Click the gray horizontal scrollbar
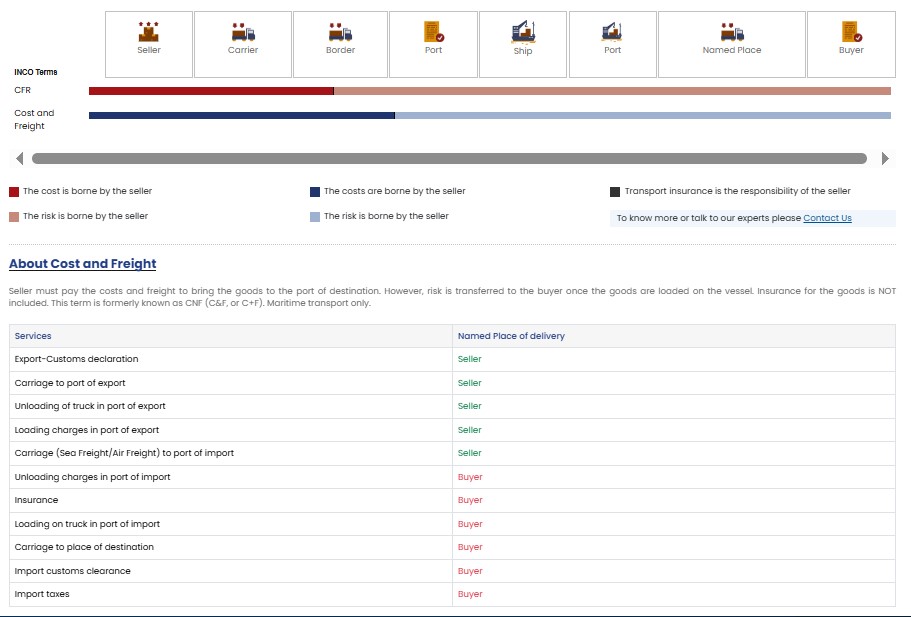The height and width of the screenshot is (617, 911). [449, 158]
